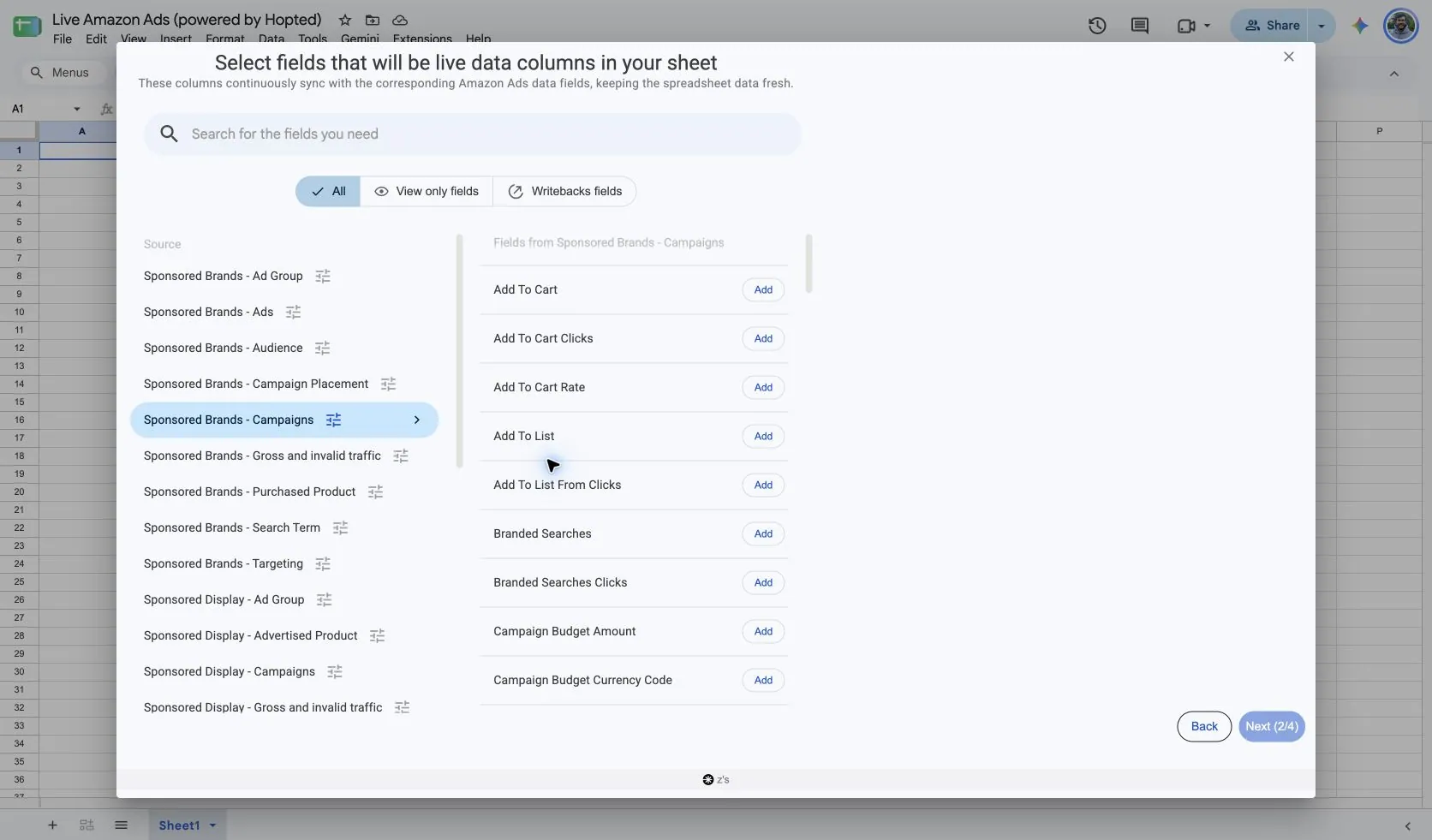1432x840 pixels.
Task: Go Back to the previous step
Action: pos(1204,727)
